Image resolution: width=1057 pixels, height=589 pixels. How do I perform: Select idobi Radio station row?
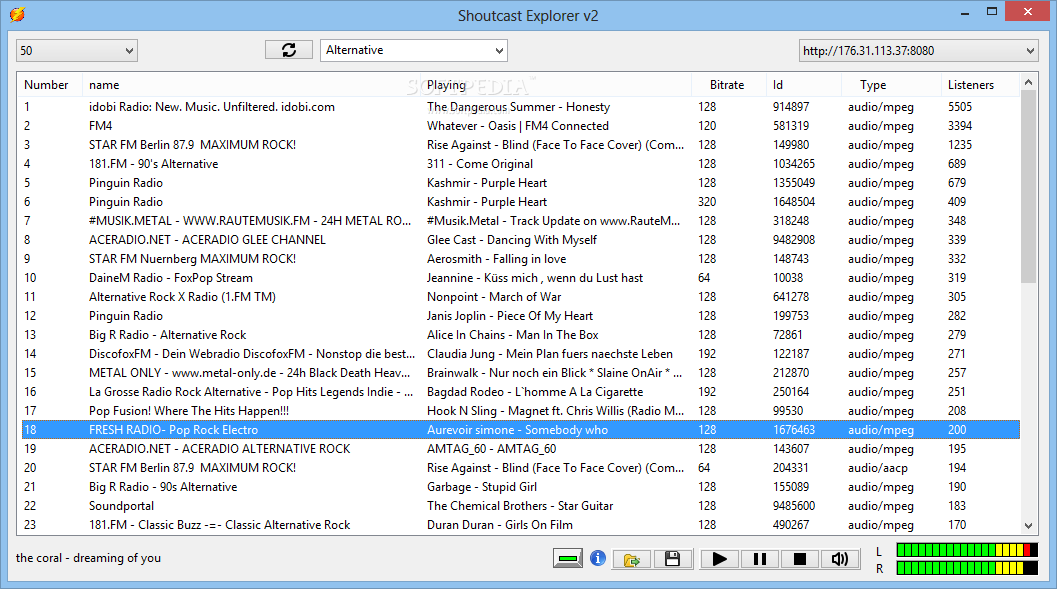coord(520,106)
